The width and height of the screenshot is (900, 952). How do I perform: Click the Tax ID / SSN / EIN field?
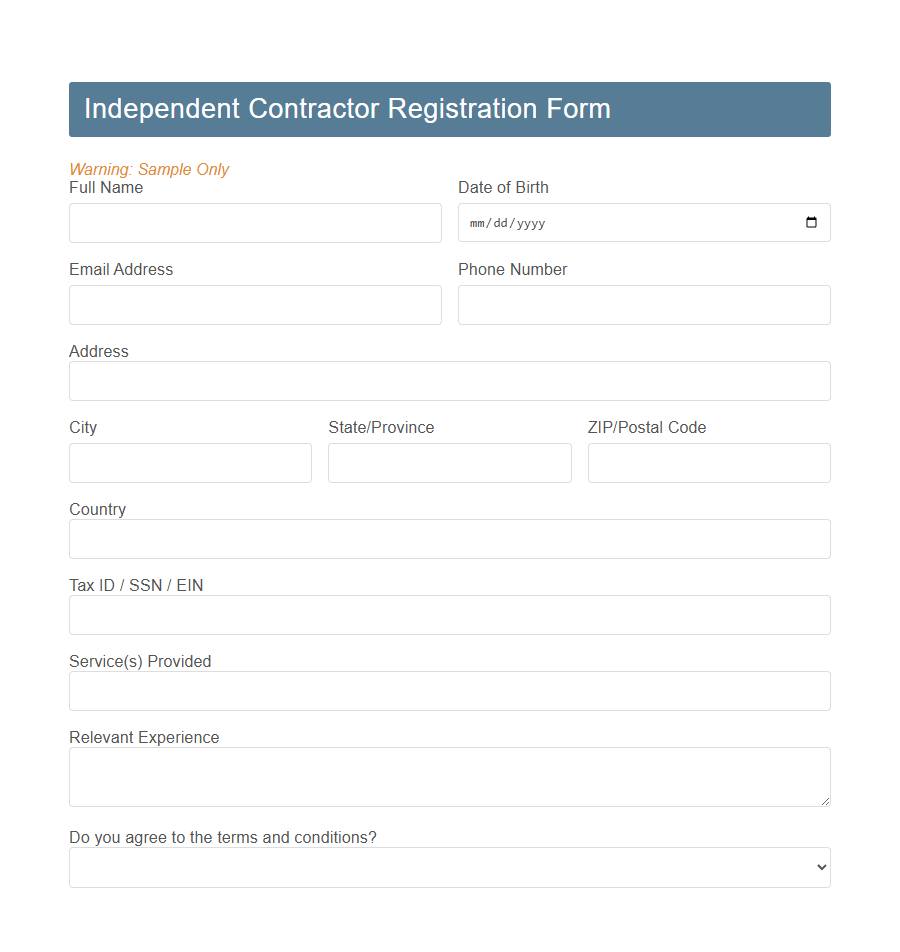[449, 615]
